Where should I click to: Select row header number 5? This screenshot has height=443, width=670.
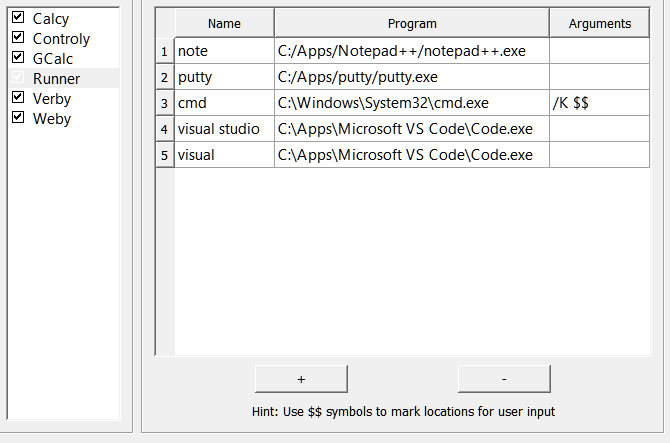165,155
